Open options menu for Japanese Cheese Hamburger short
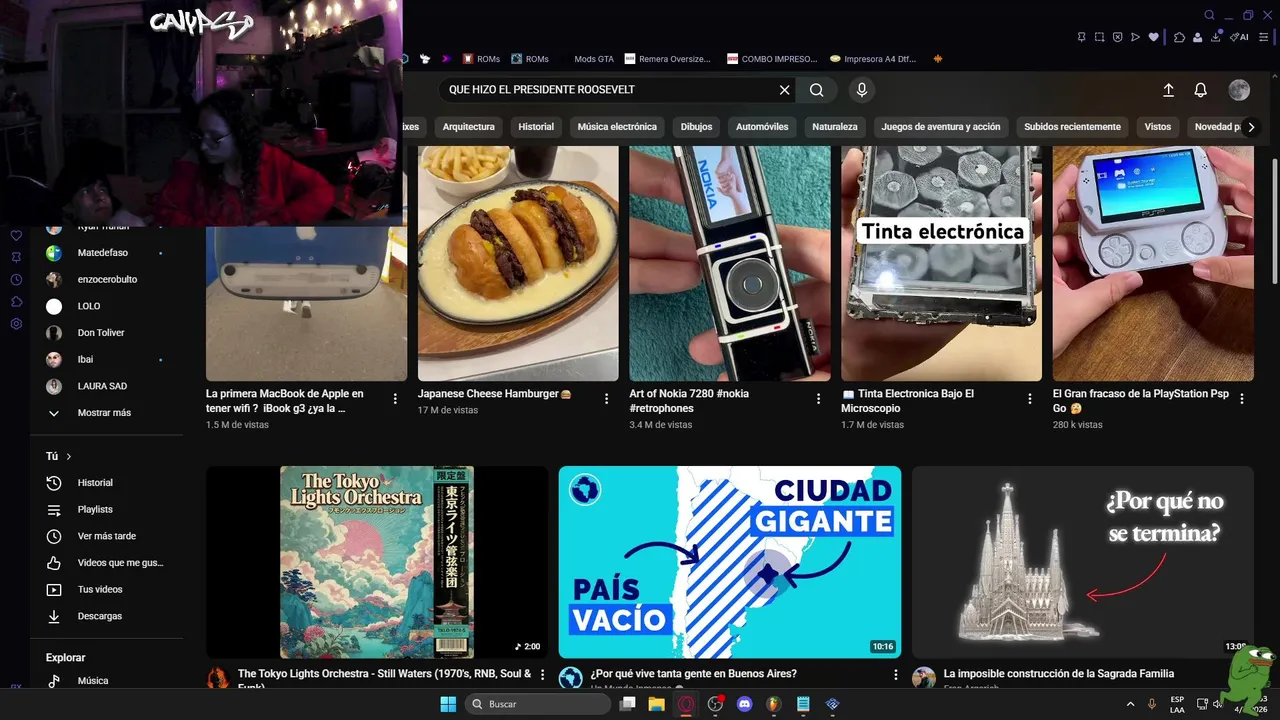Image resolution: width=1280 pixels, height=720 pixels. click(x=607, y=399)
